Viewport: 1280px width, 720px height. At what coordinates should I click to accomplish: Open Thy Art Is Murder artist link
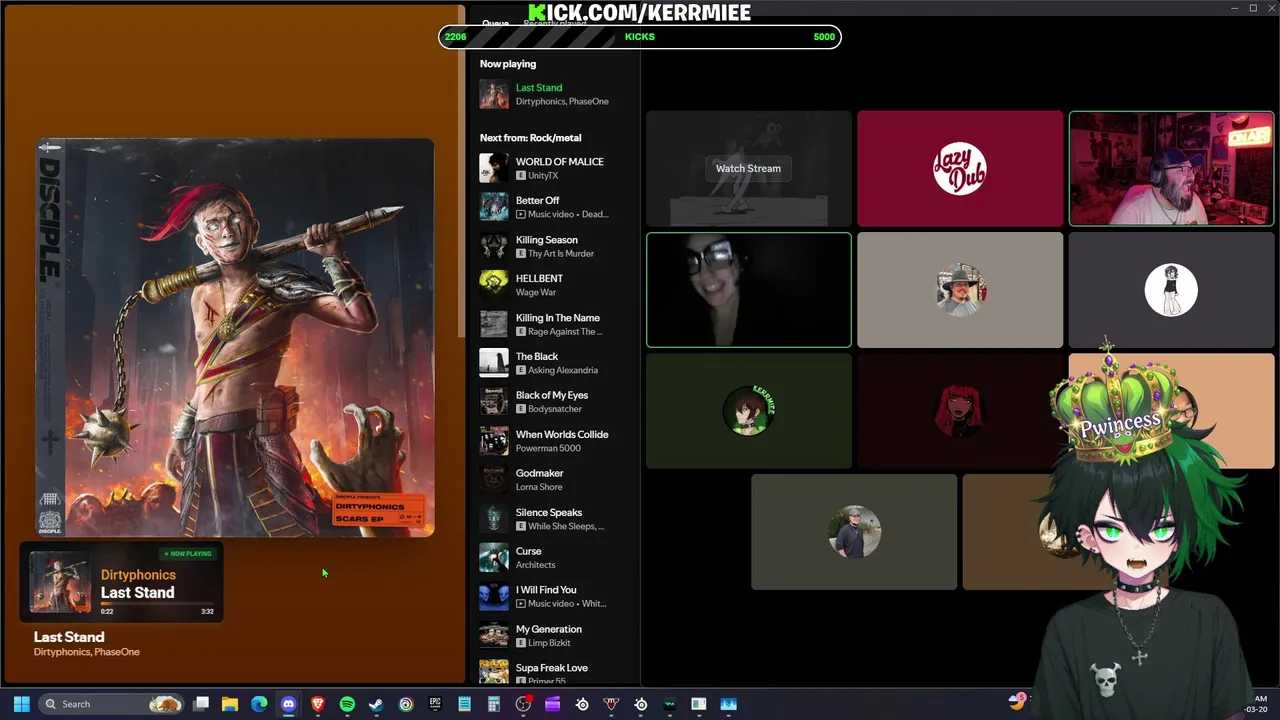pos(561,253)
